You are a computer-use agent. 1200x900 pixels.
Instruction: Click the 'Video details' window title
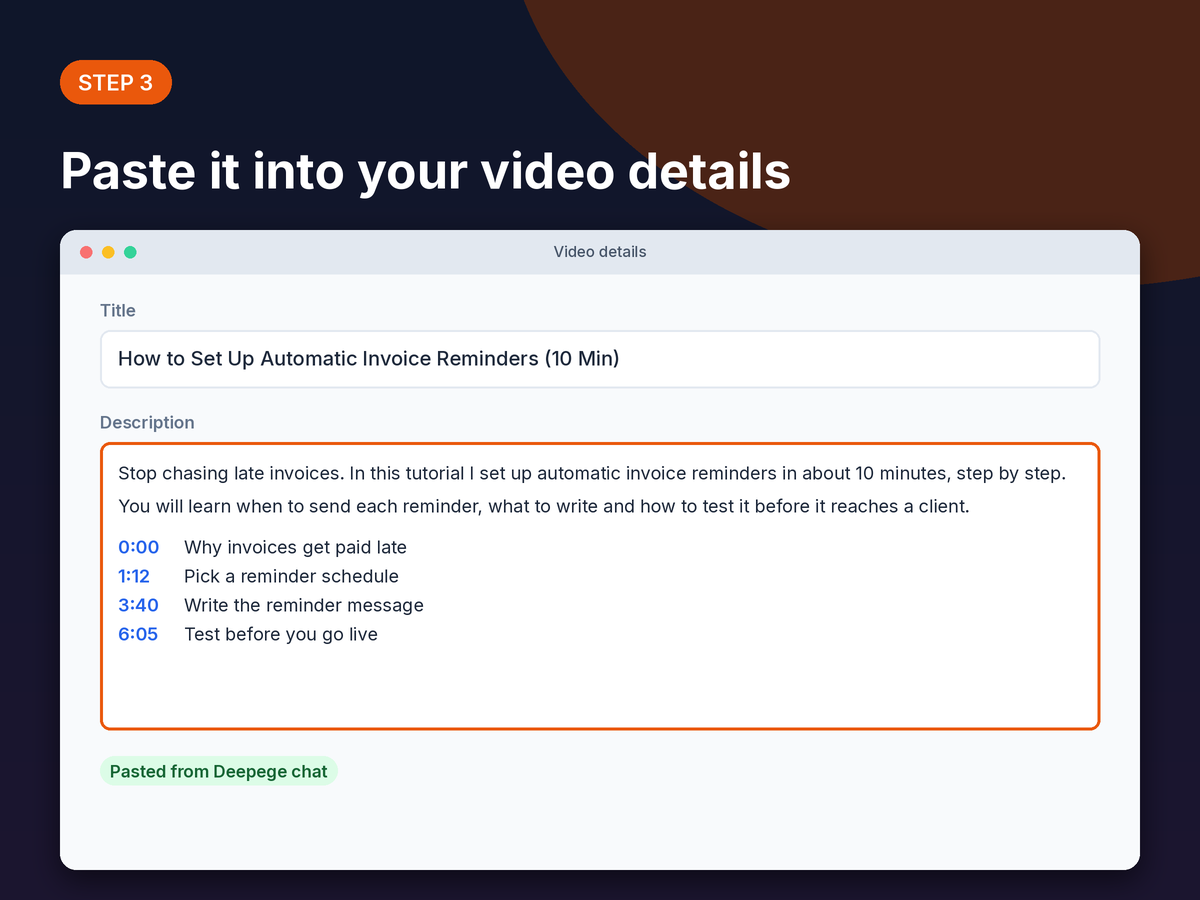click(600, 252)
